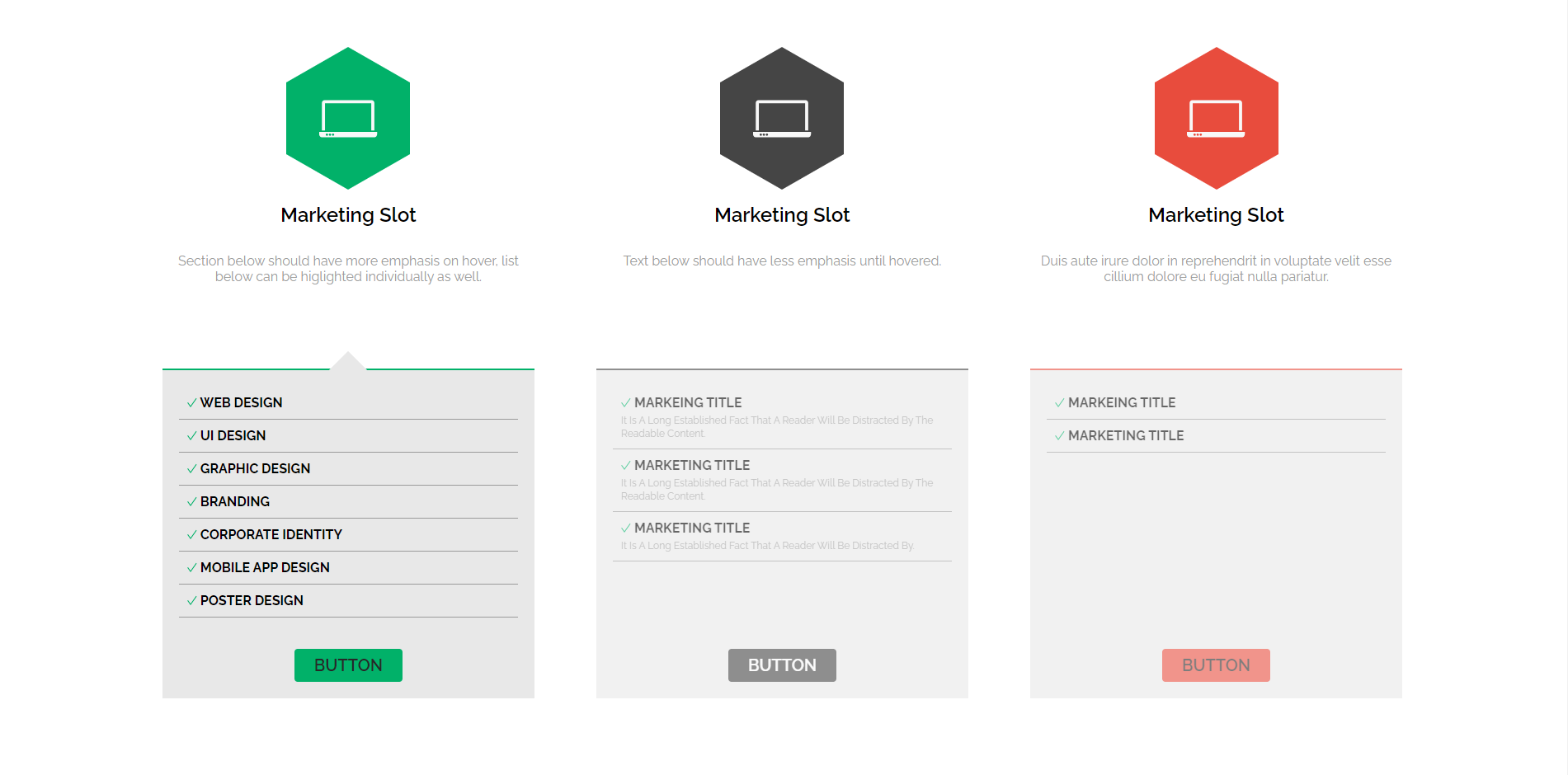The image size is (1568, 775).
Task: Click the dark gray hexagon laptop icon
Action: [x=782, y=118]
